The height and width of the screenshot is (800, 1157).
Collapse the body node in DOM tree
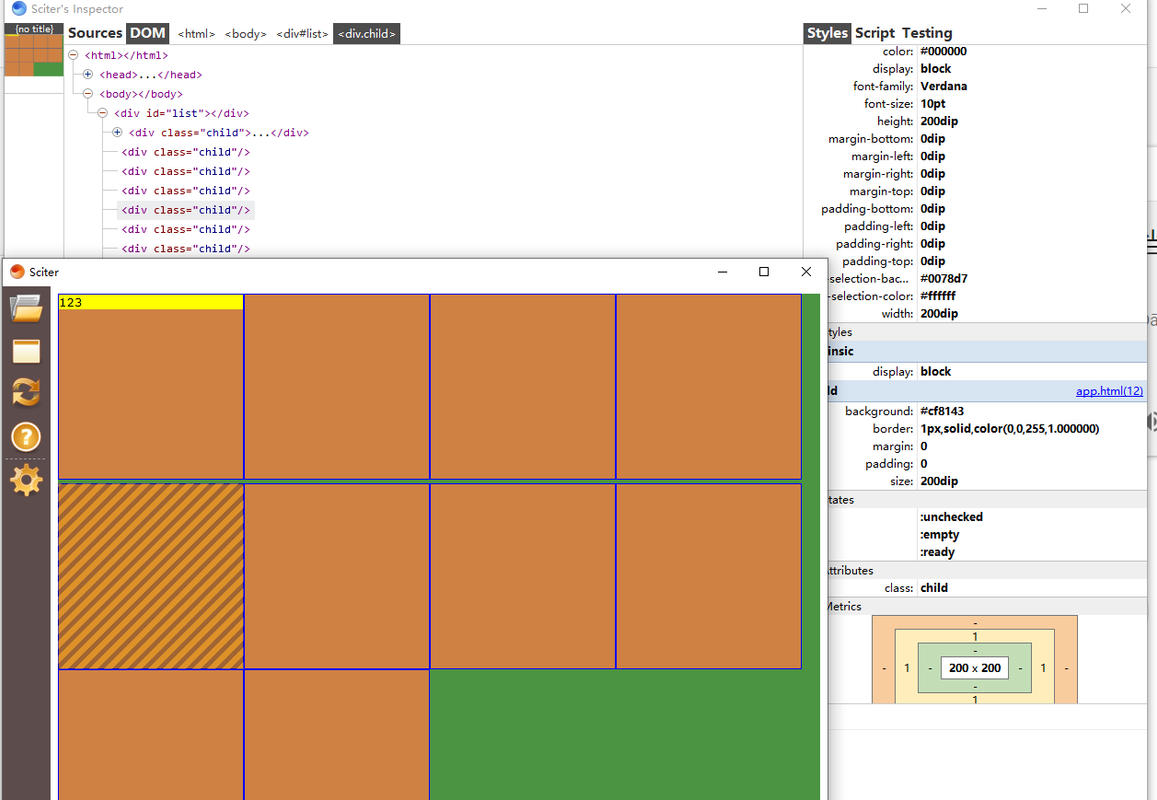[x=88, y=94]
